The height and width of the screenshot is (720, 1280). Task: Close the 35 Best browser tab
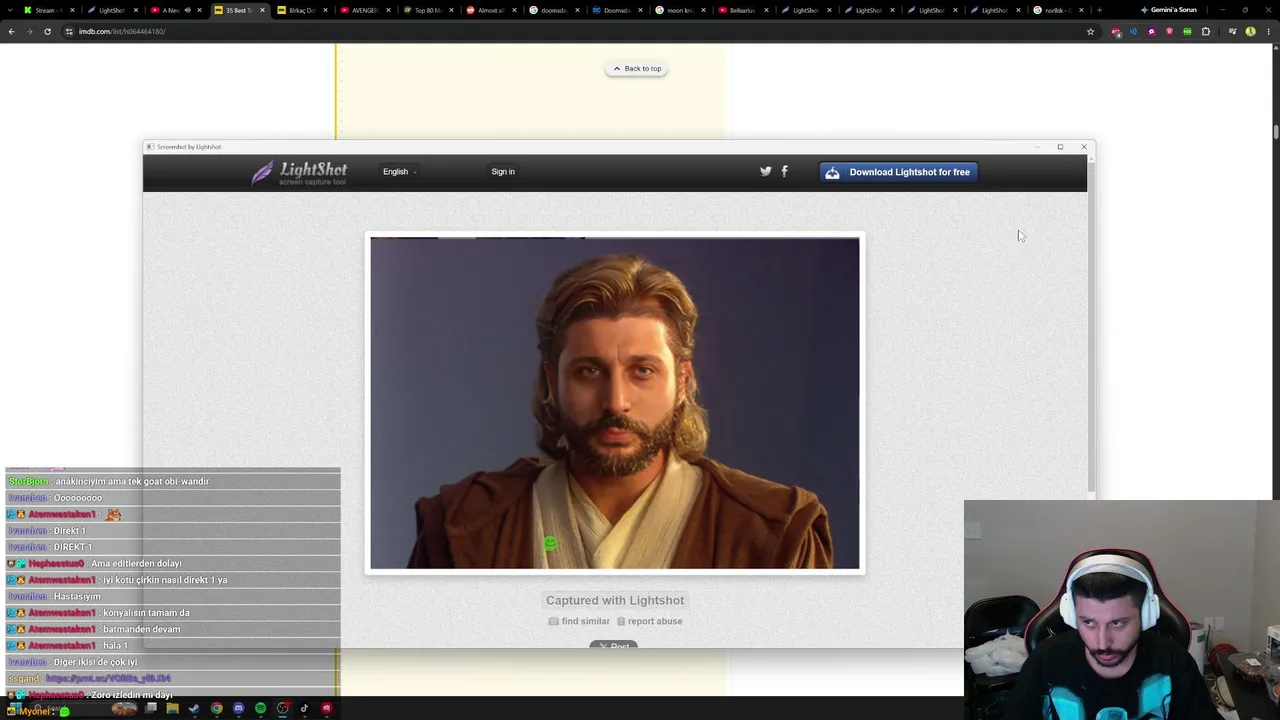point(262,10)
